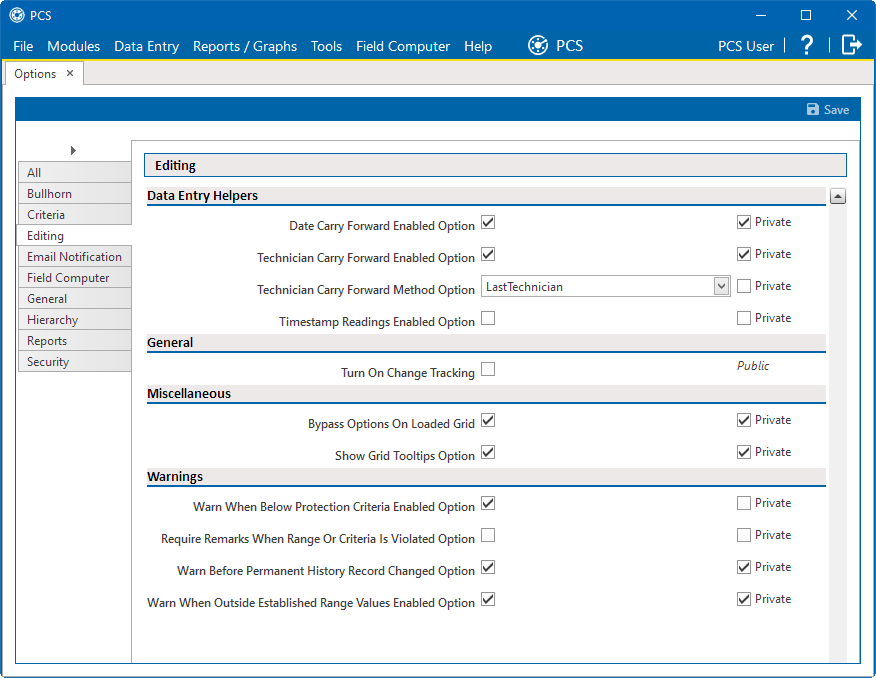Check Private for Timestamp Readings option

tap(744, 318)
